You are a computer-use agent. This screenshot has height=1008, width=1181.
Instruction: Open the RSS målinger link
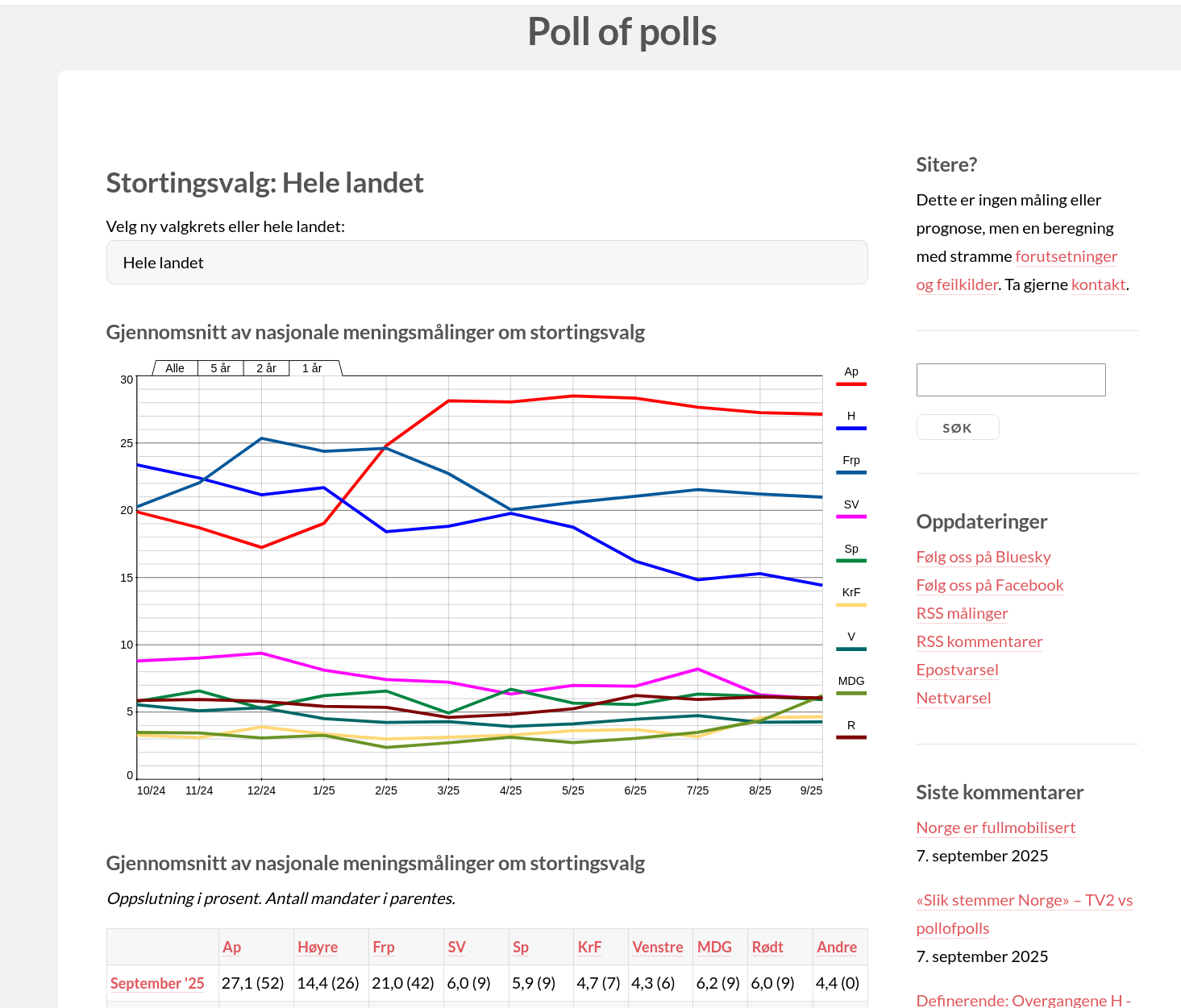(x=962, y=613)
